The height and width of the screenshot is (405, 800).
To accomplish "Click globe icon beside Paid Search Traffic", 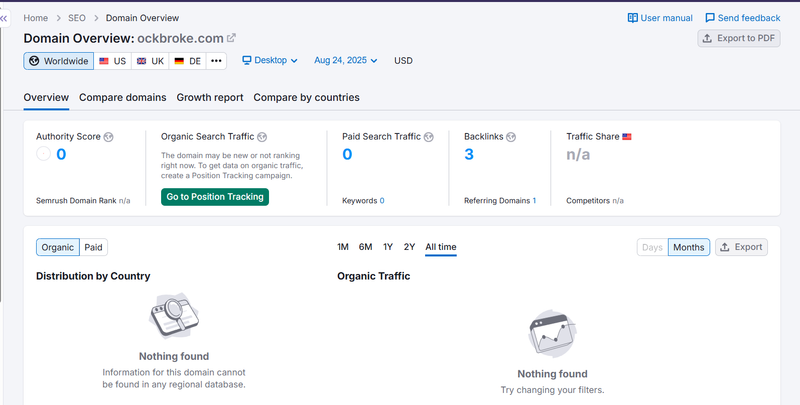I will pos(429,137).
